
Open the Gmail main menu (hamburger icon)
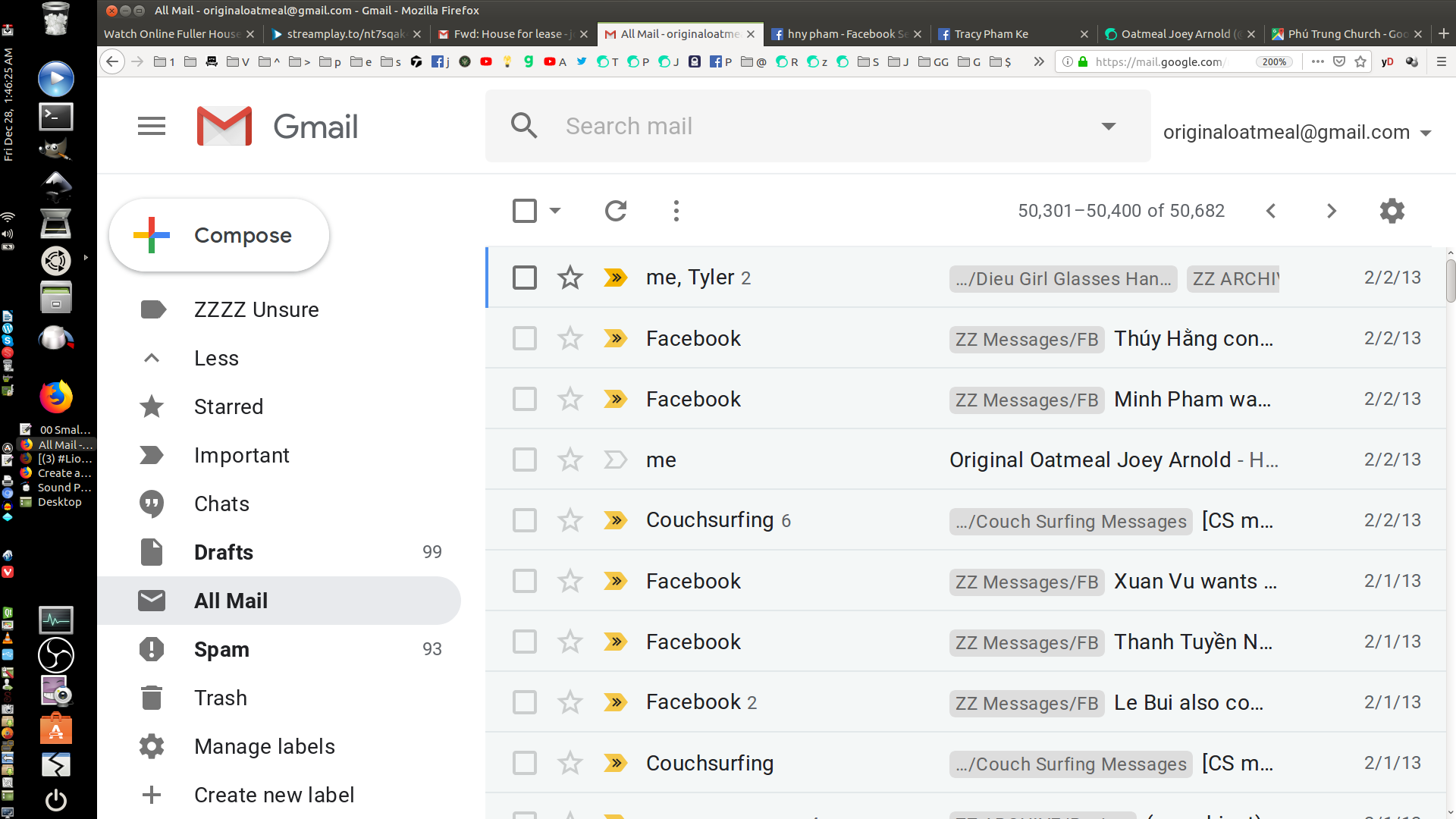pyautogui.click(x=151, y=126)
